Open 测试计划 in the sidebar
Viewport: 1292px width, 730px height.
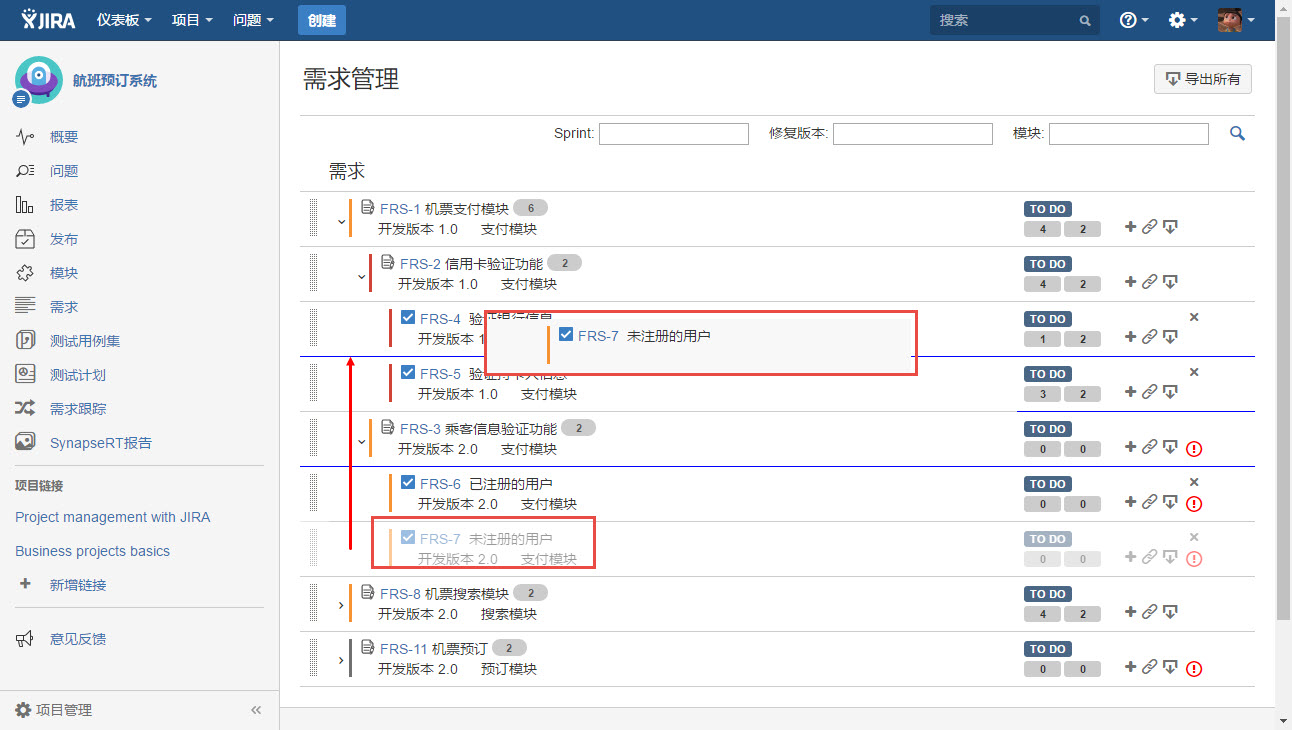[x=78, y=375]
